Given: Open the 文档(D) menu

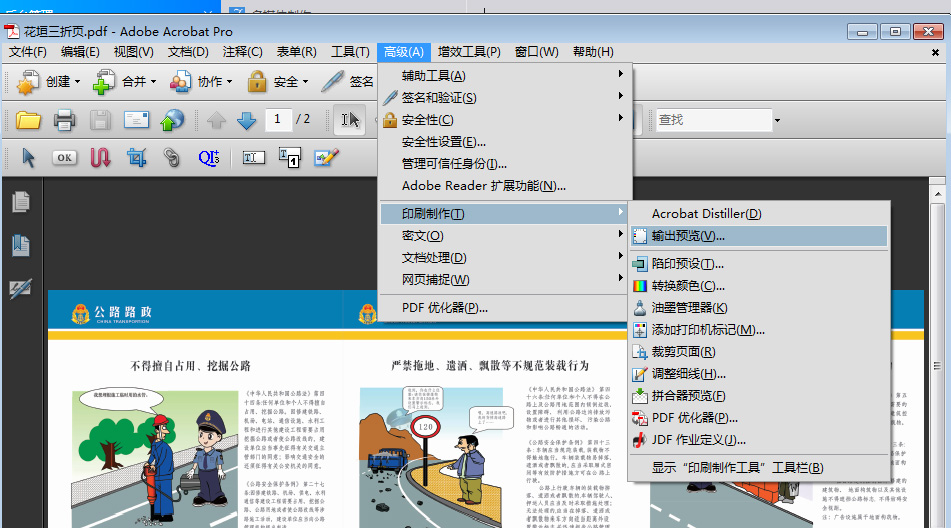Looking at the screenshot, I should pyautogui.click(x=188, y=52).
